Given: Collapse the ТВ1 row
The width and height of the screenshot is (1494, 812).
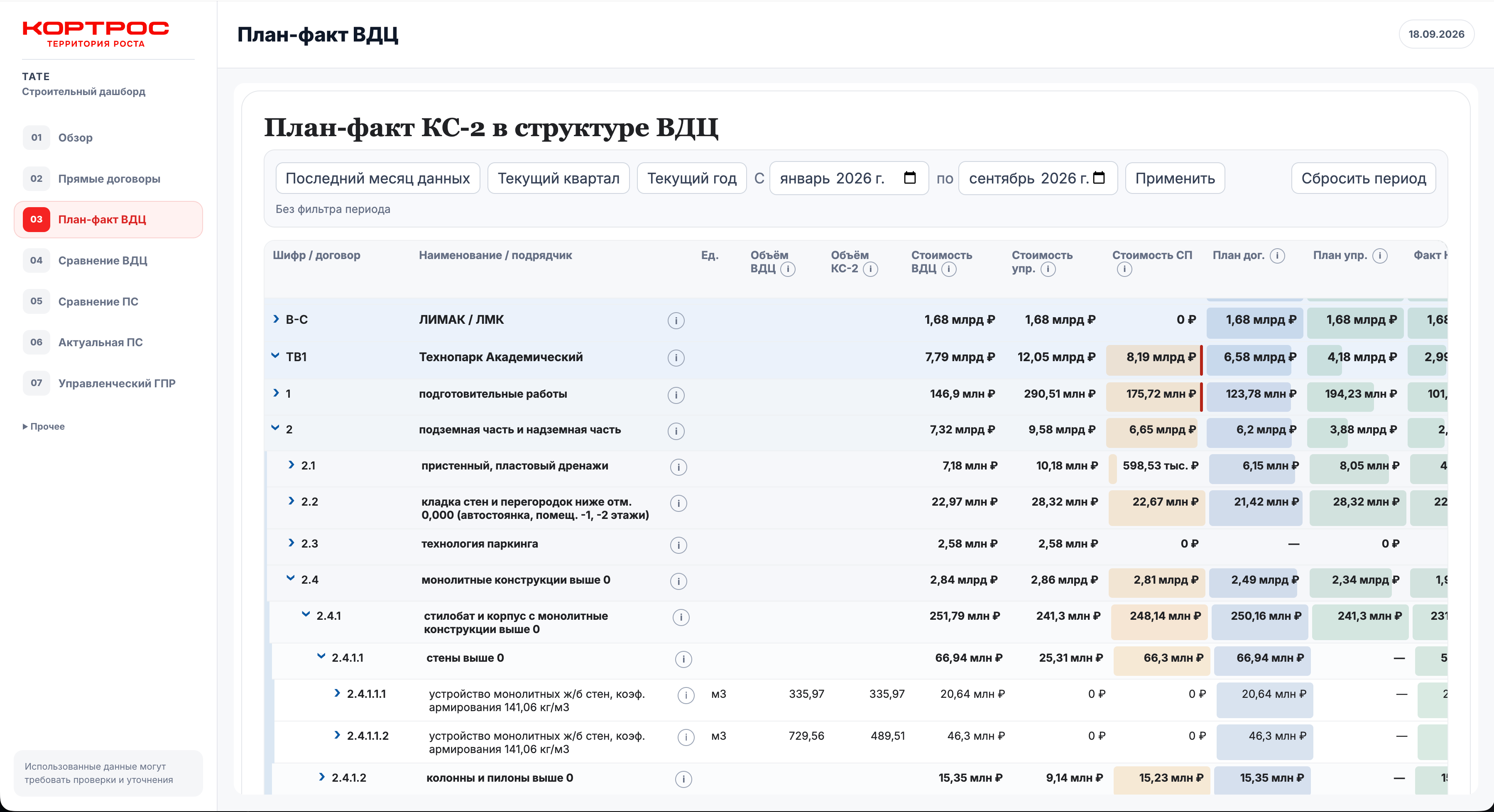Looking at the screenshot, I should coord(275,356).
